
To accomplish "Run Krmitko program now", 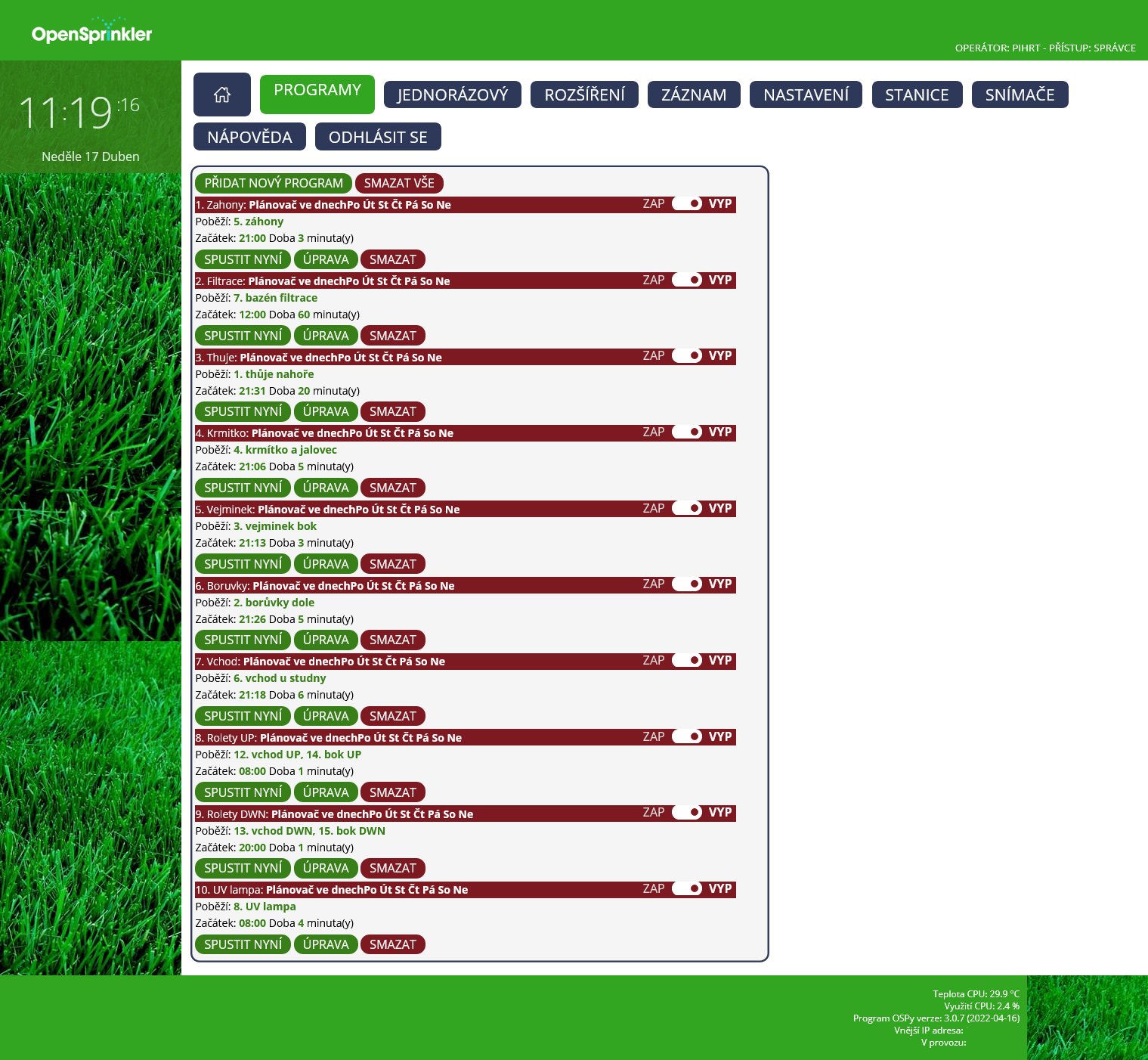I will 243,488.
